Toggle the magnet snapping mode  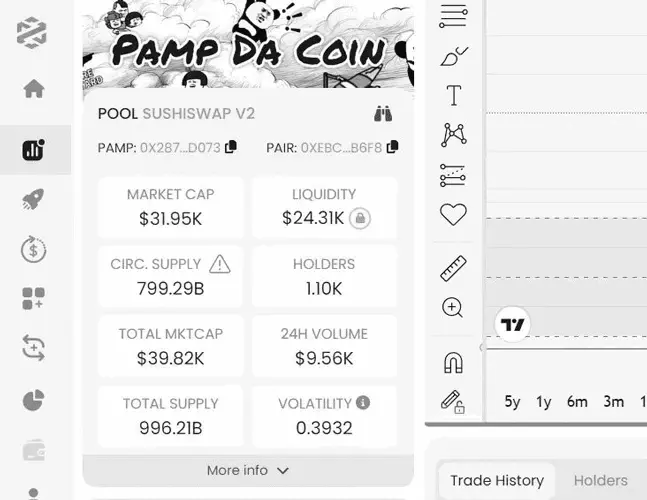453,362
